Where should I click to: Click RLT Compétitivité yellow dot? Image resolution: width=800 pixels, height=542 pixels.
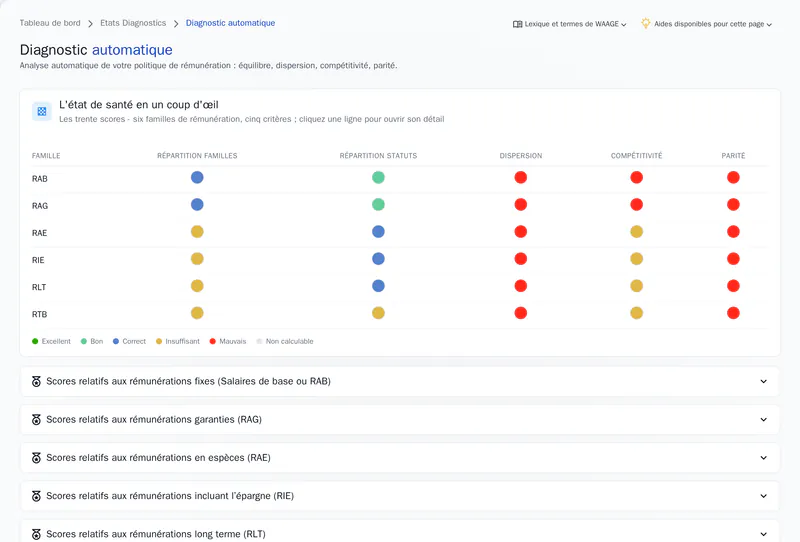[x=636, y=286]
